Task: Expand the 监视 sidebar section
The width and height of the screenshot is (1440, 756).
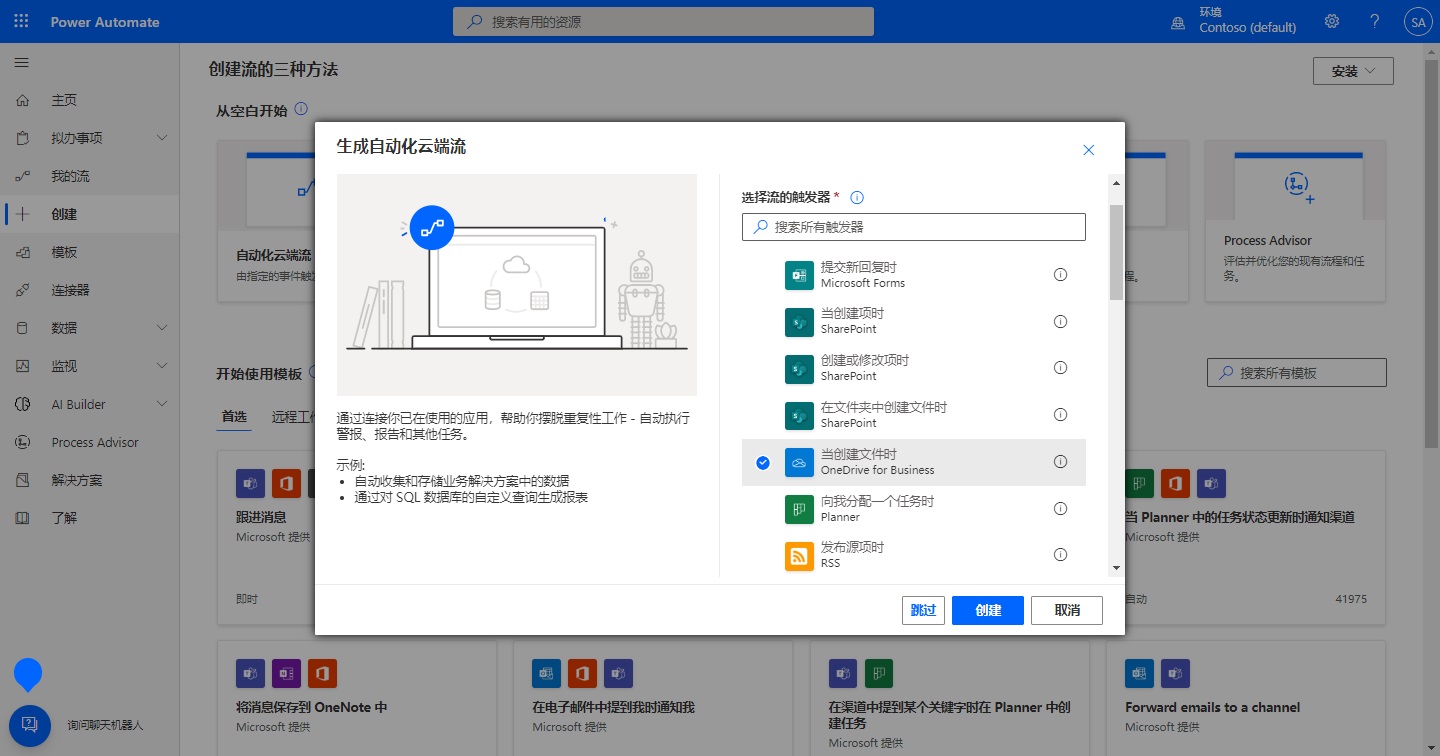Action: tap(162, 366)
